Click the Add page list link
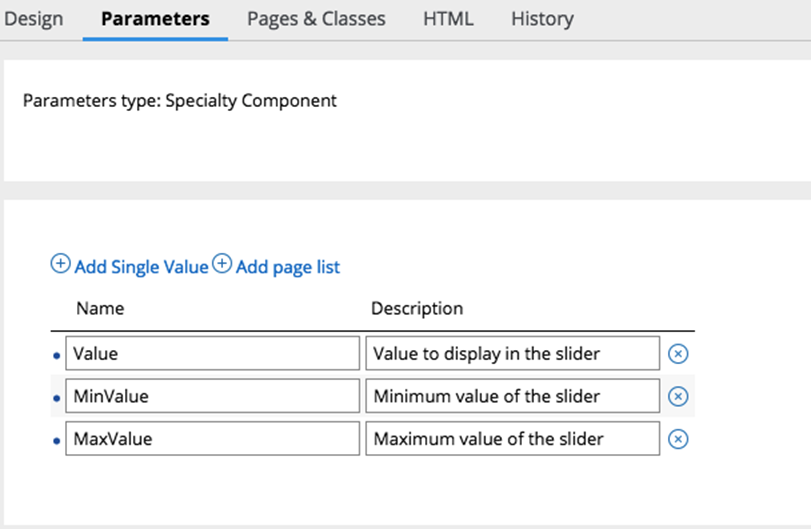The image size is (811, 529). point(288,267)
